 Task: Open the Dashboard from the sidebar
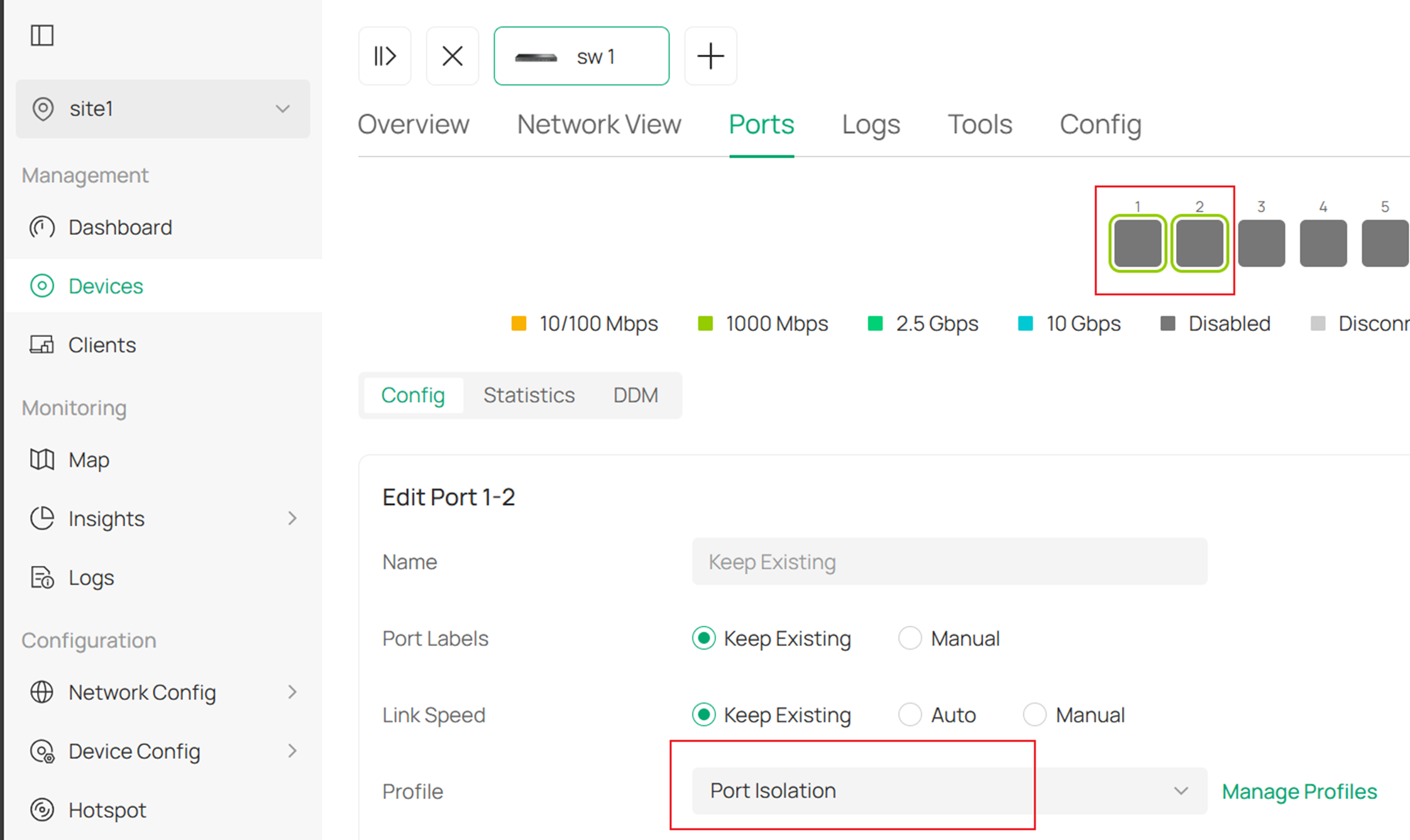(x=119, y=227)
